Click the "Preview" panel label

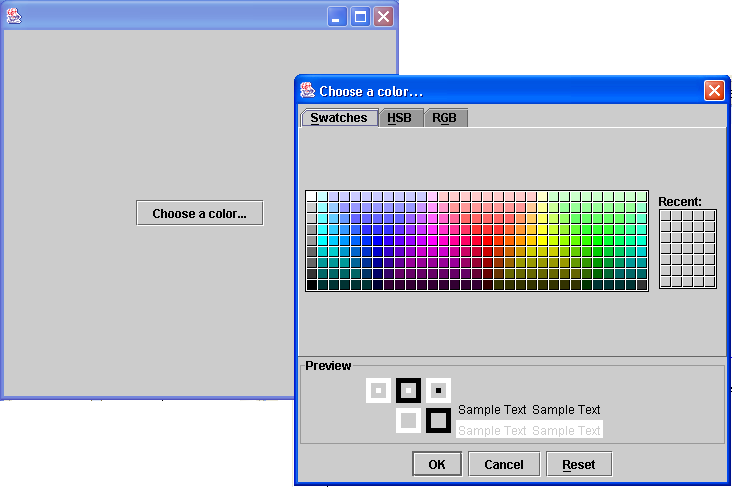pos(328,366)
